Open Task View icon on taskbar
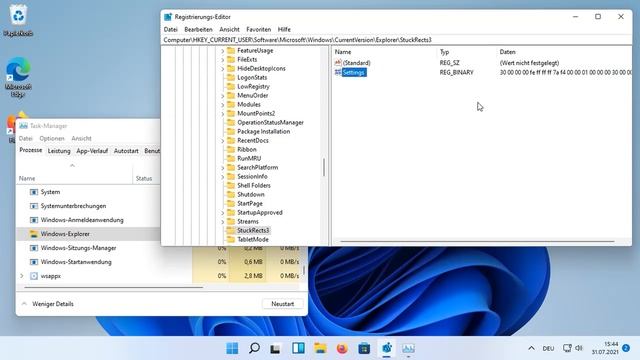The width and height of the screenshot is (640, 360). pos(276,349)
